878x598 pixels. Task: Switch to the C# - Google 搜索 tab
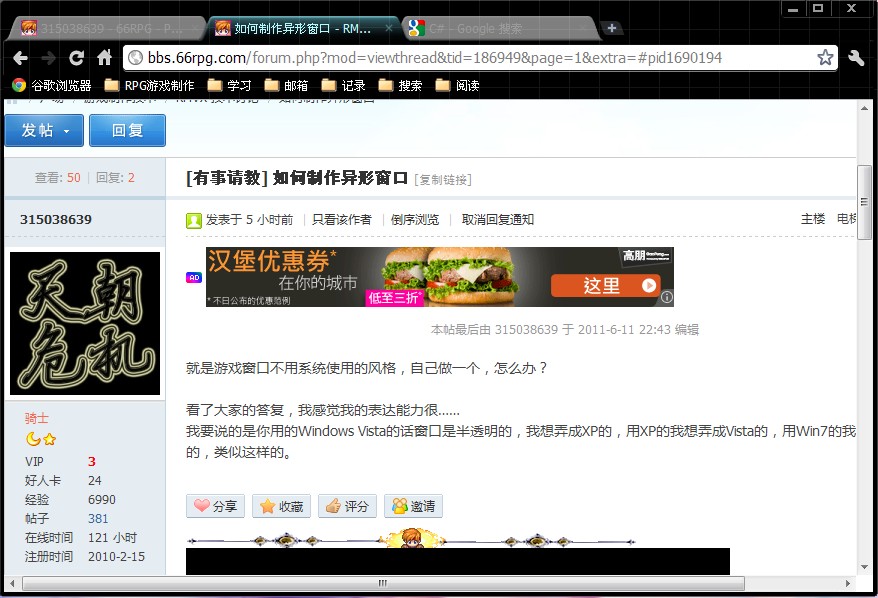pos(499,28)
